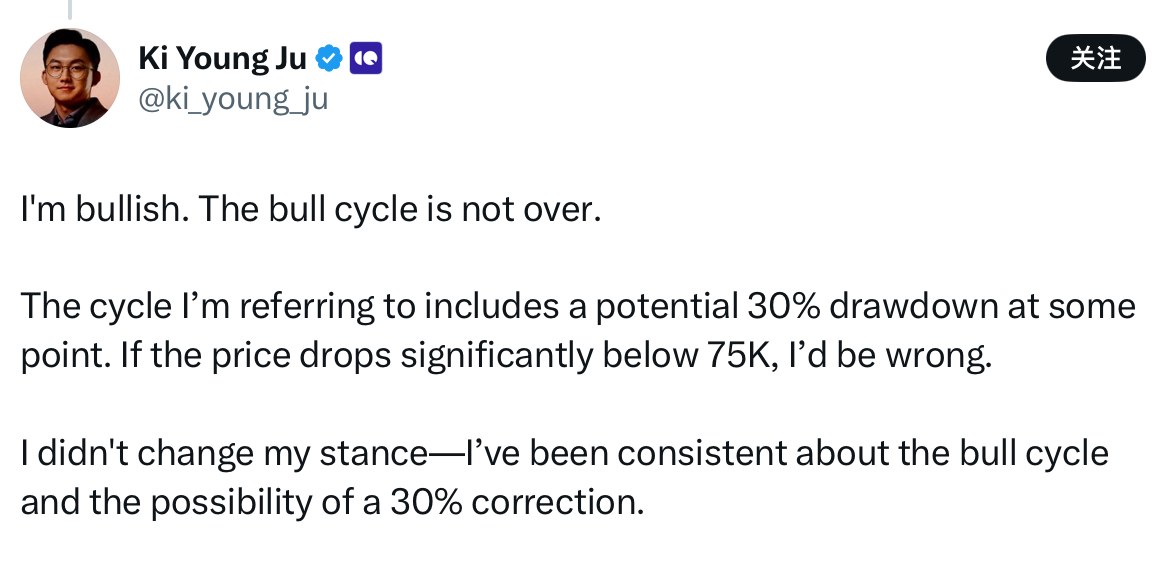
Task: Click the sentence "I'm bullish."
Action: (104, 210)
